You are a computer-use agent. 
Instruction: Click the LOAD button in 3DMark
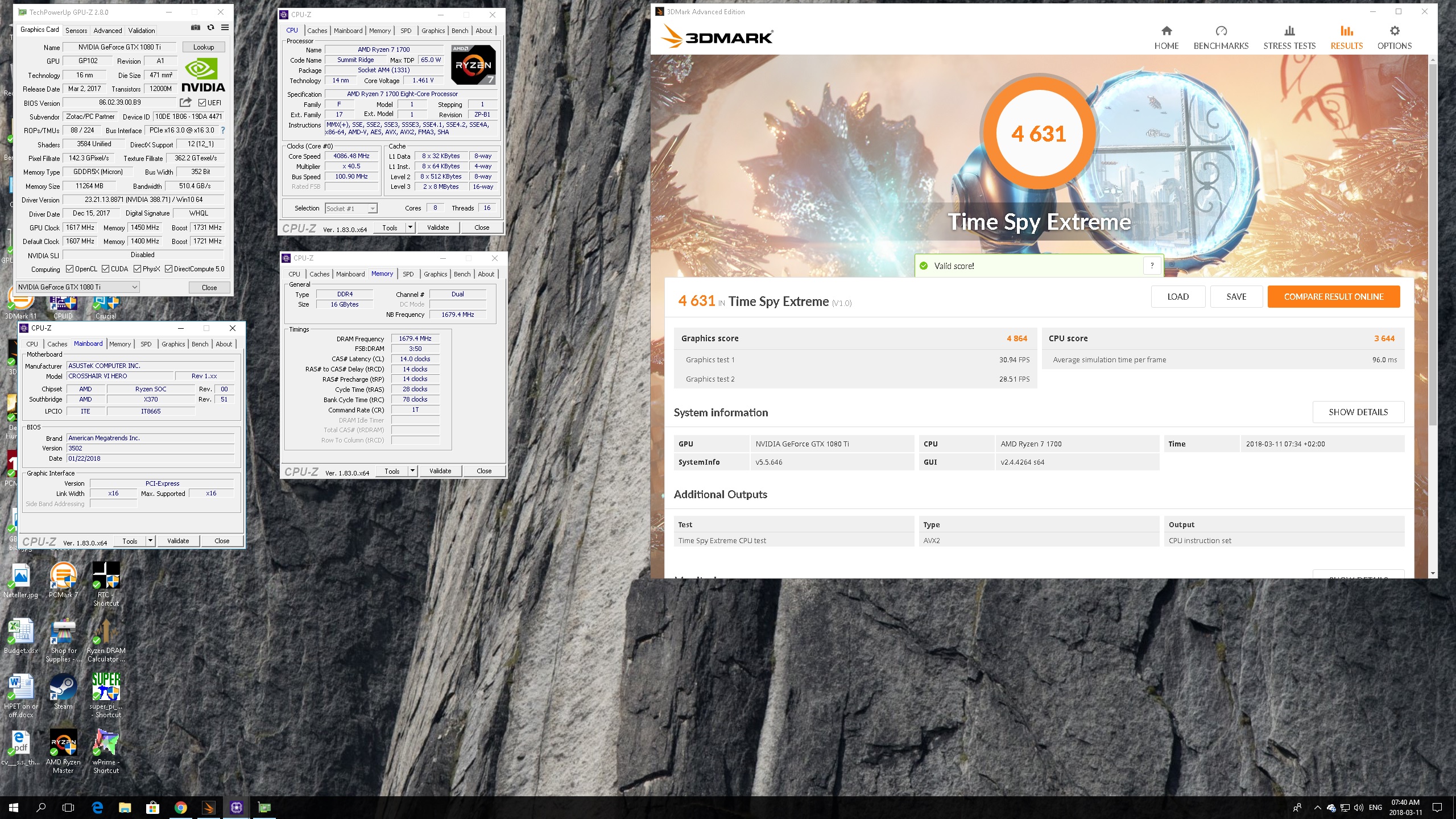tap(1178, 296)
